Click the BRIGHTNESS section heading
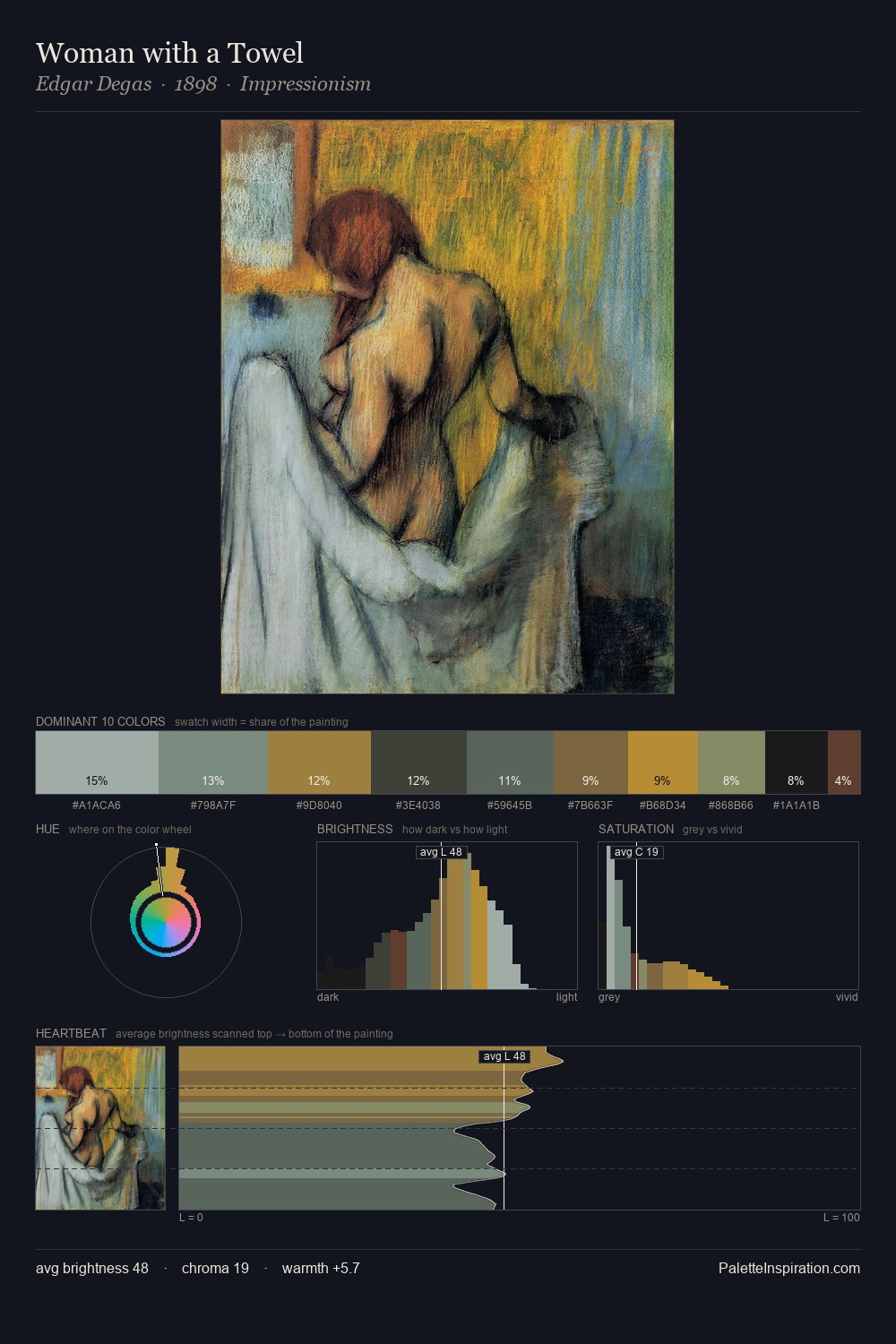Viewport: 896px width, 1344px height. [x=355, y=829]
